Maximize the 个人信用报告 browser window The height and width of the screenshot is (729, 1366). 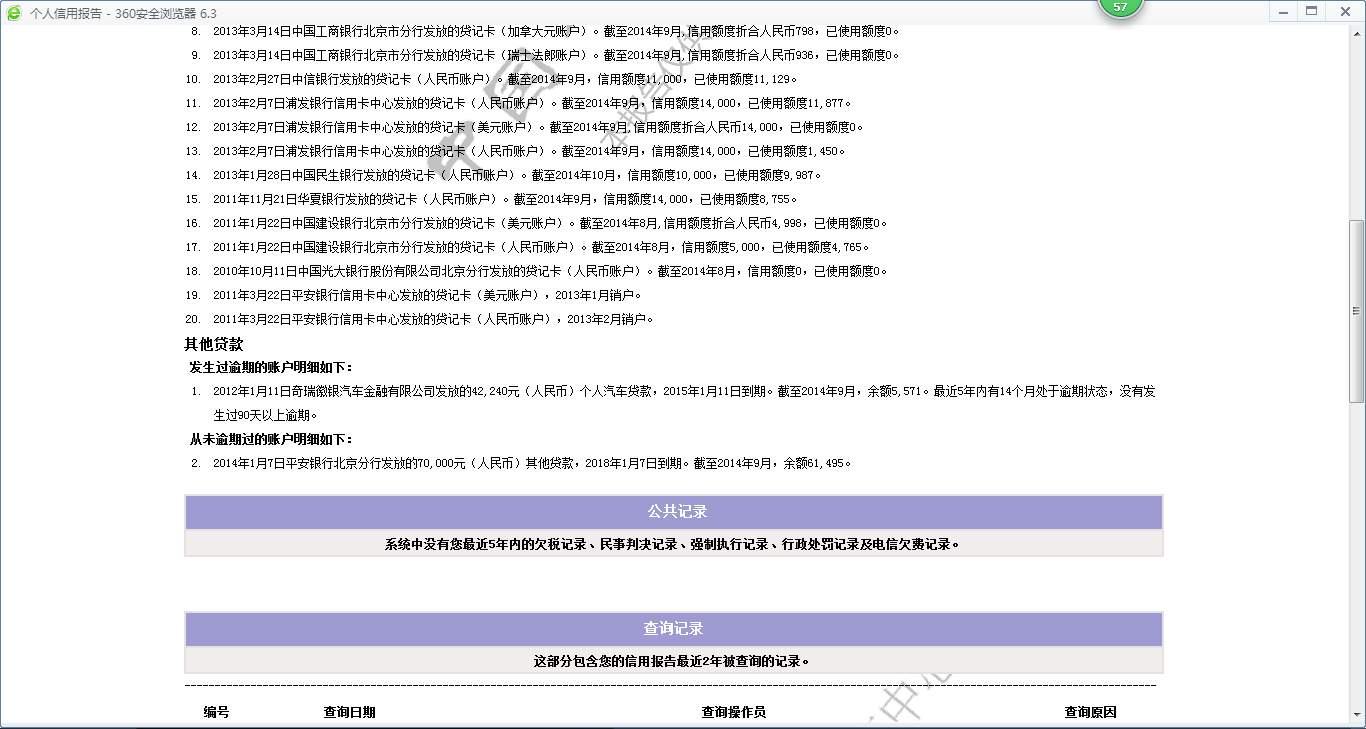(x=1312, y=11)
